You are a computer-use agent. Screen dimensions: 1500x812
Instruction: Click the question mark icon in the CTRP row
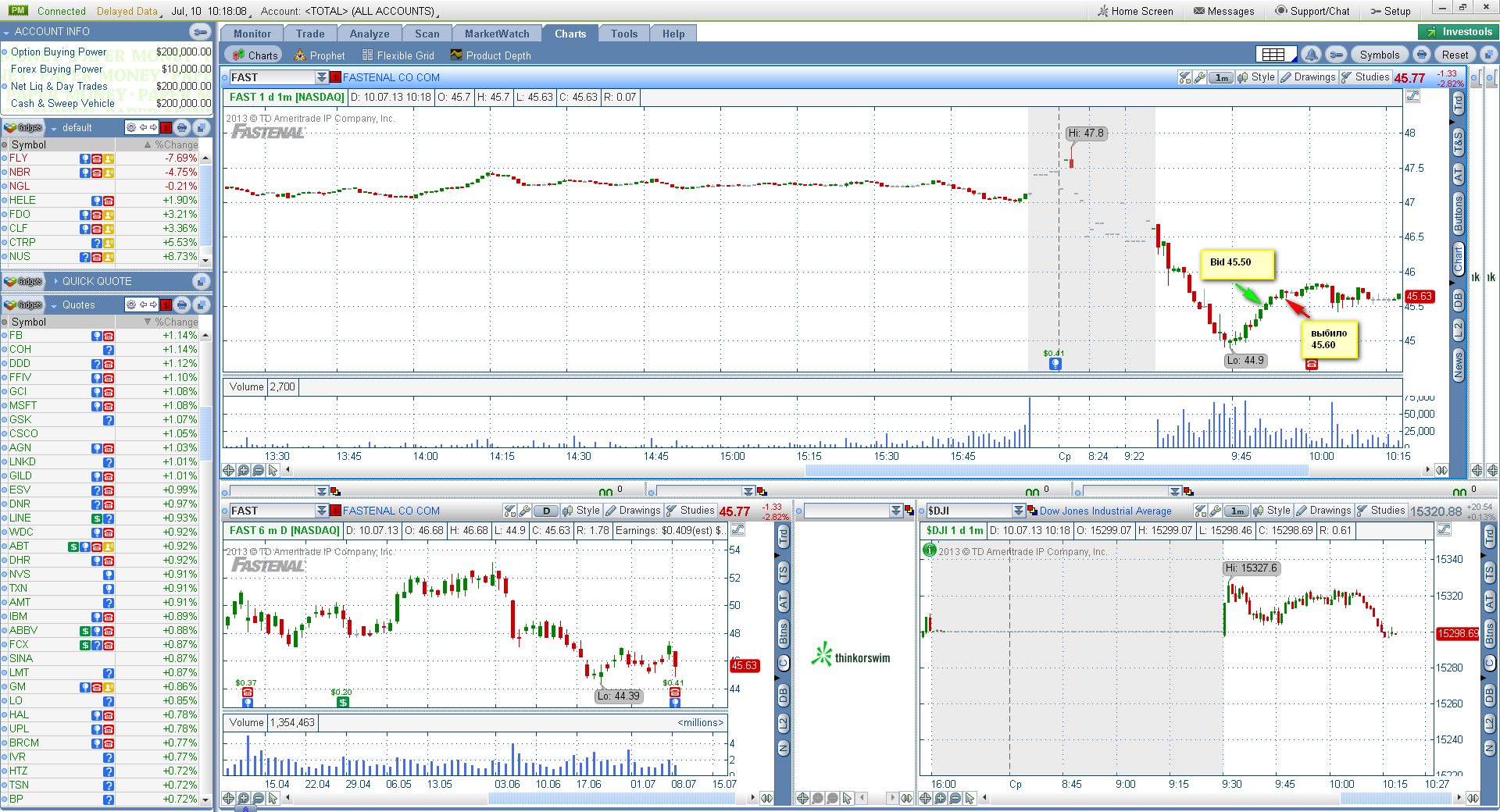coord(97,243)
